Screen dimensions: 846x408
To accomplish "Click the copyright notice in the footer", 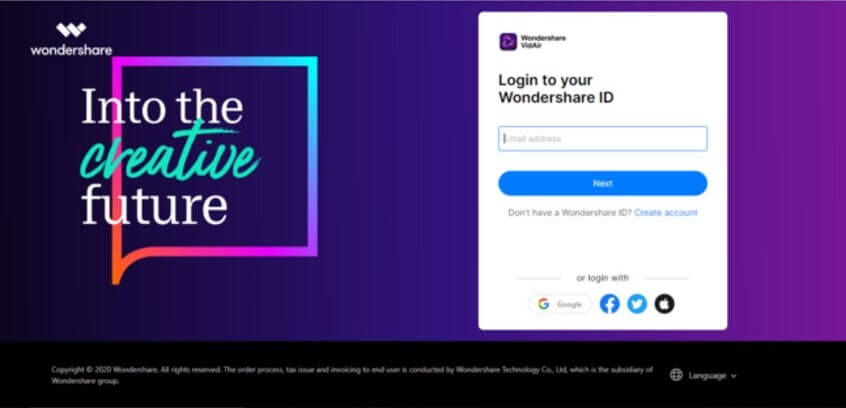I will (352, 375).
